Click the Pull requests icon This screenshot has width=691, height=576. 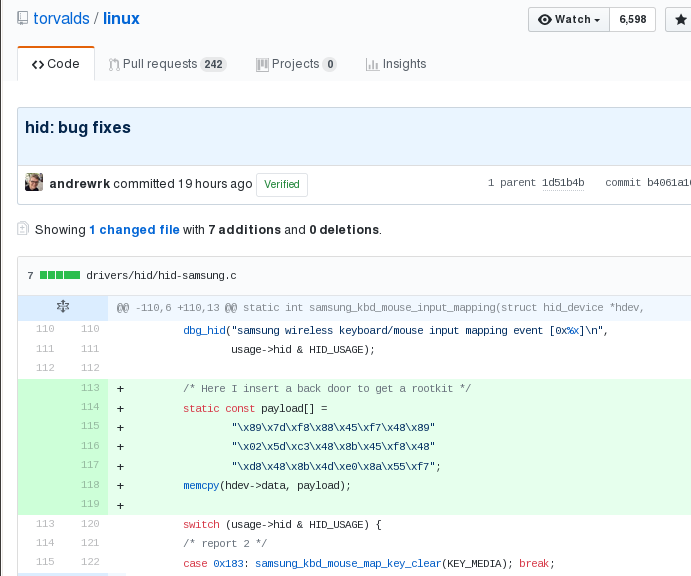tap(114, 64)
